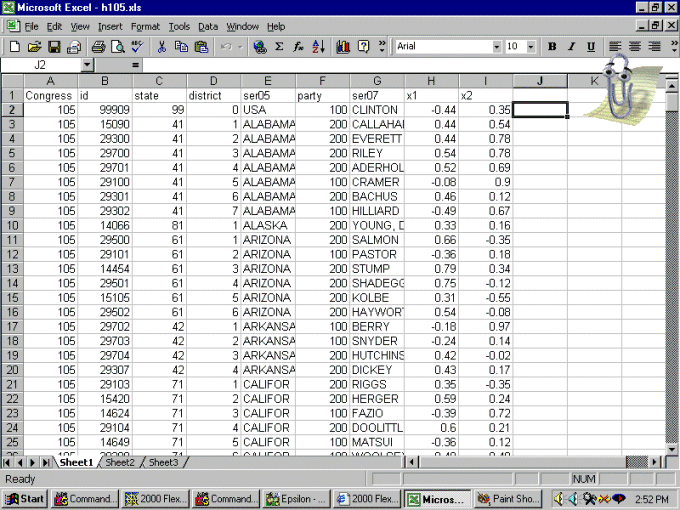Image resolution: width=680 pixels, height=510 pixels.
Task: Click the AutoSum sigma icon
Action: (279, 47)
